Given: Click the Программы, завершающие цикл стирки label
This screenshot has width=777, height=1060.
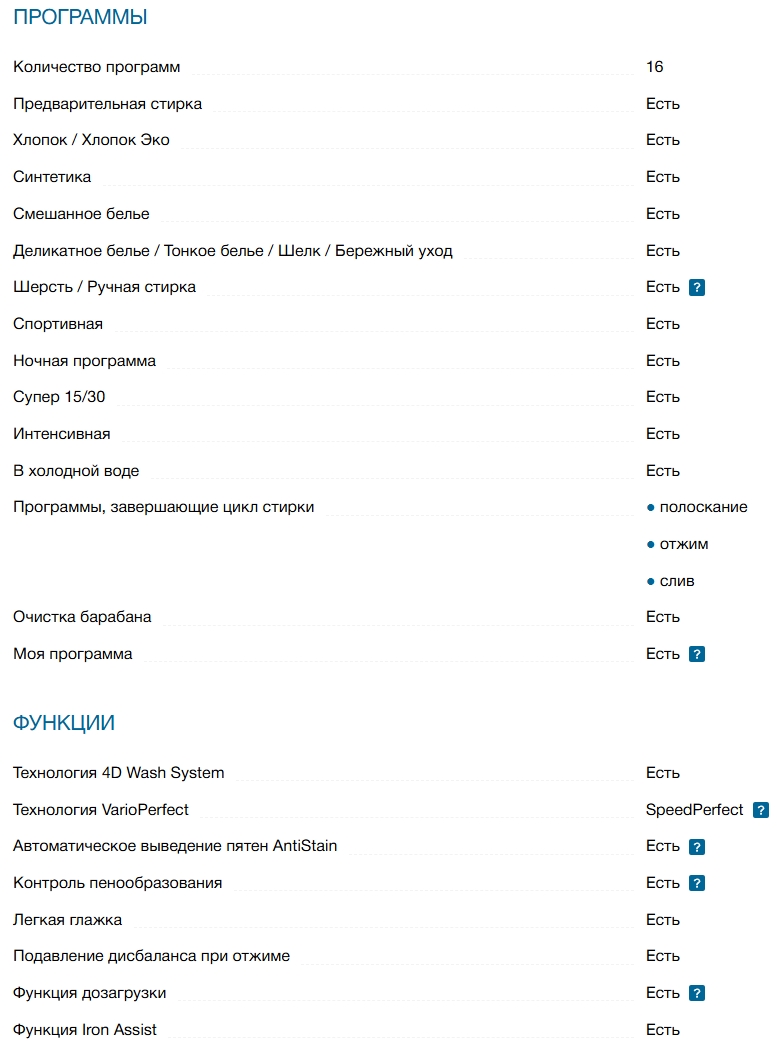Looking at the screenshot, I should point(164,507).
